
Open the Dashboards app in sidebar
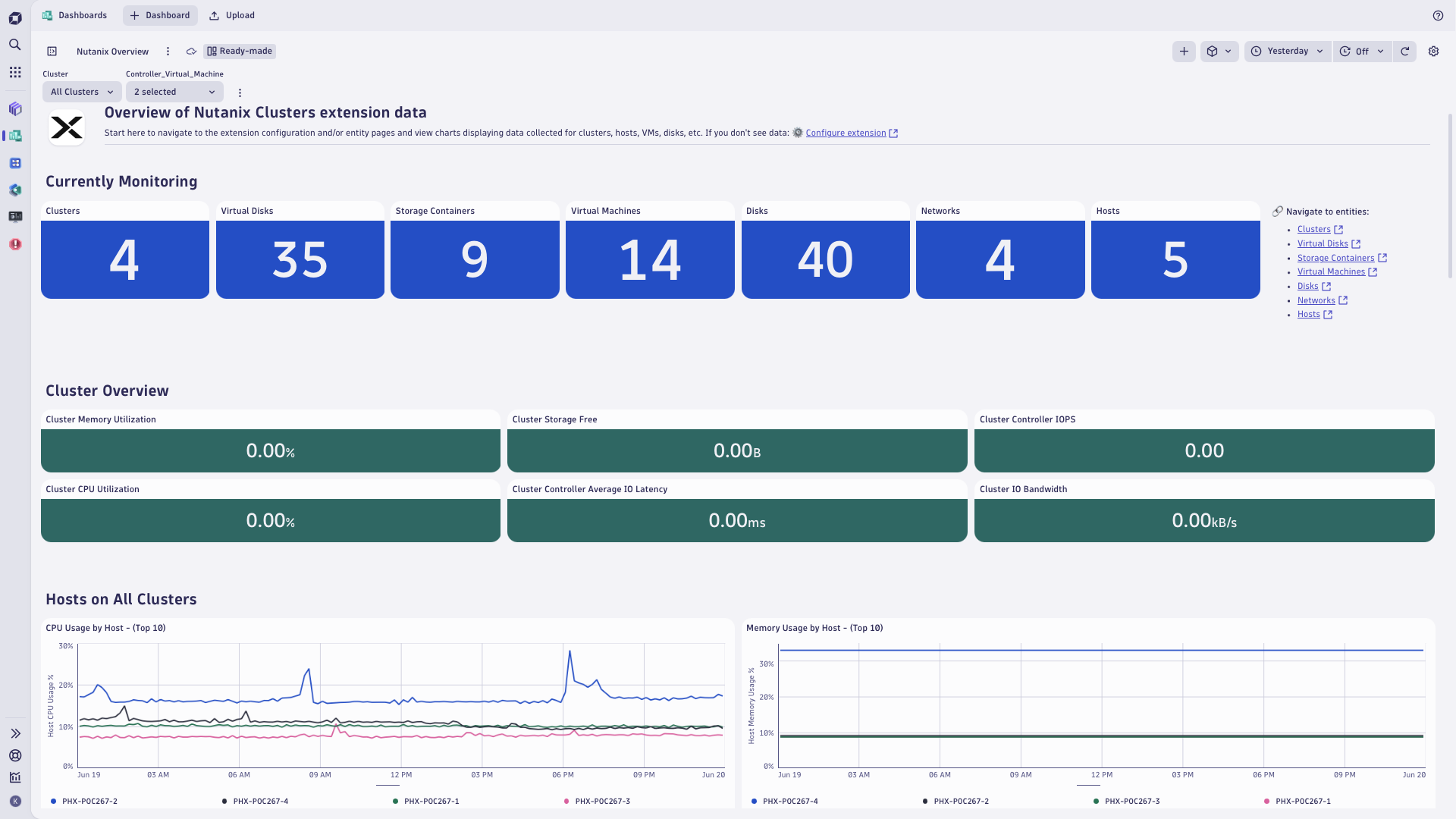pos(15,136)
